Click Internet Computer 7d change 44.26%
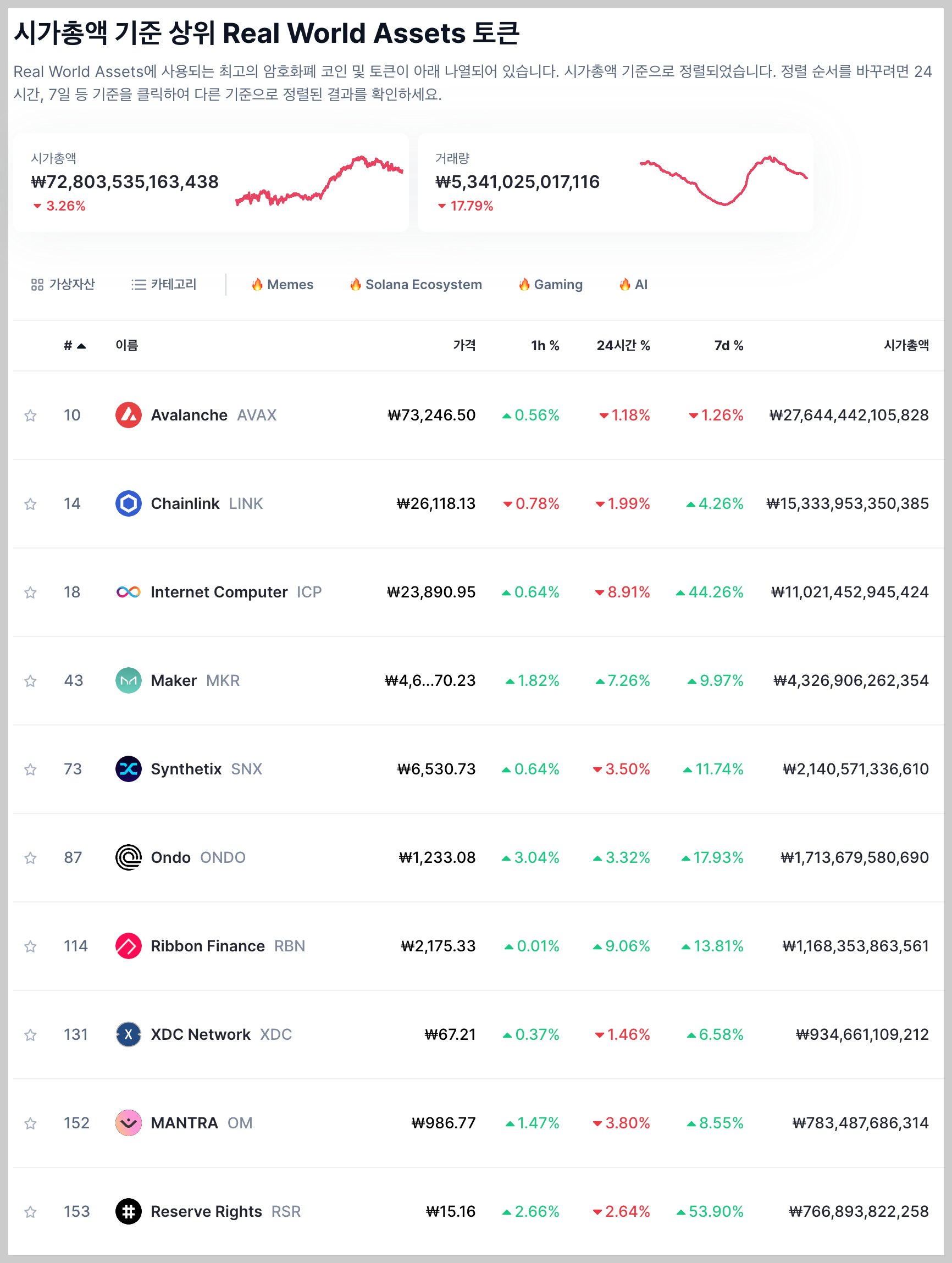 (709, 592)
